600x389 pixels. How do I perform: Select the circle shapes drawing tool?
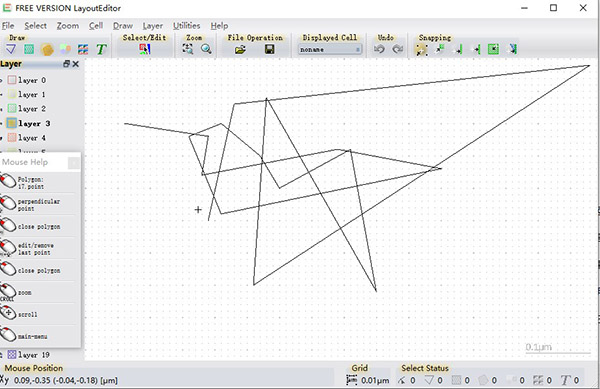[65, 49]
